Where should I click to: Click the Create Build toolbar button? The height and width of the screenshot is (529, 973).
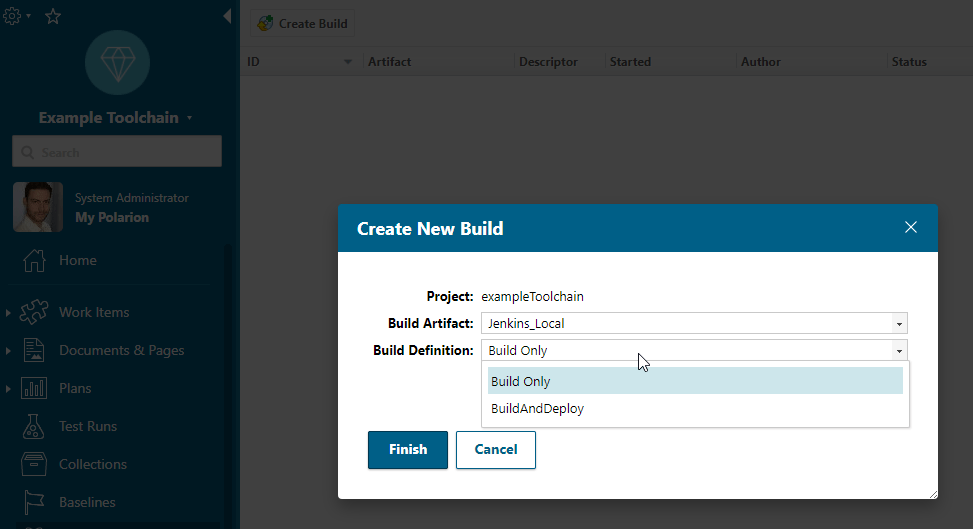coord(302,23)
